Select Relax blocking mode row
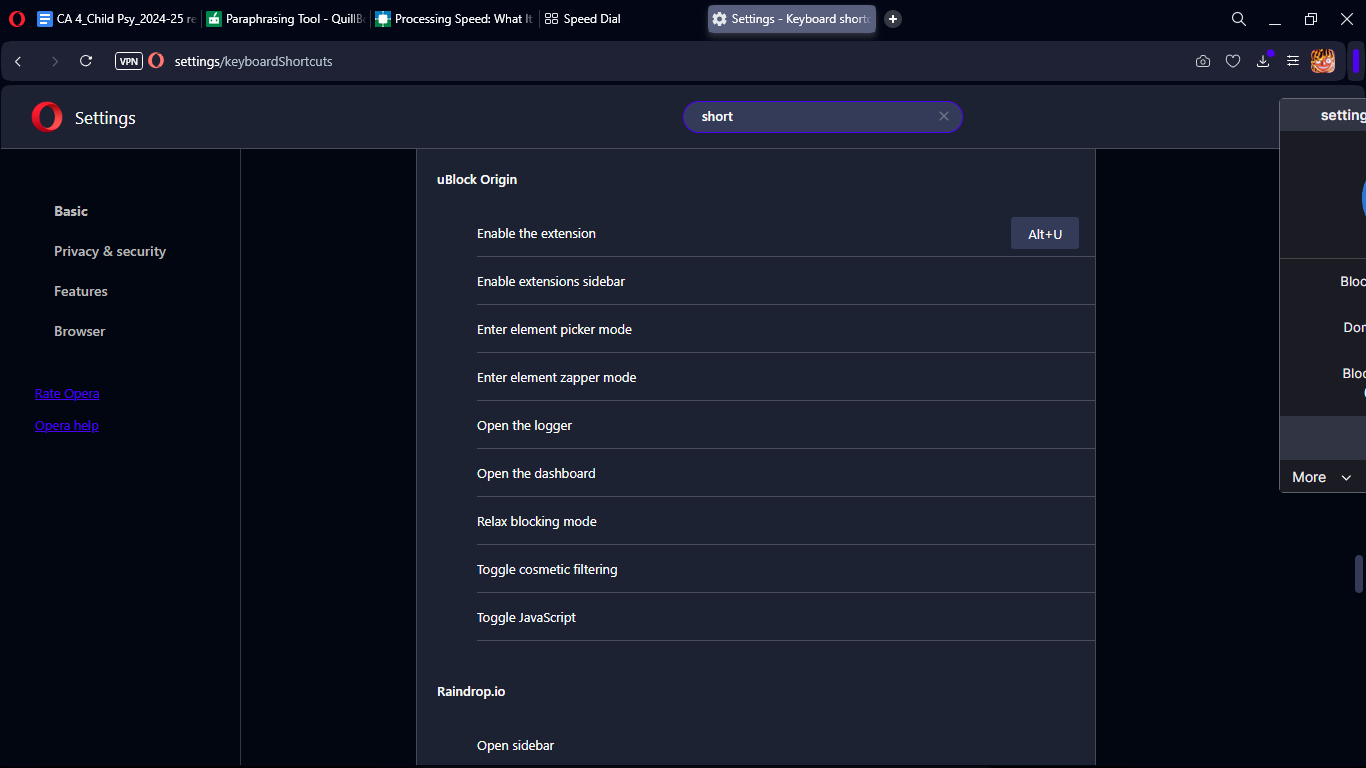 click(x=786, y=521)
